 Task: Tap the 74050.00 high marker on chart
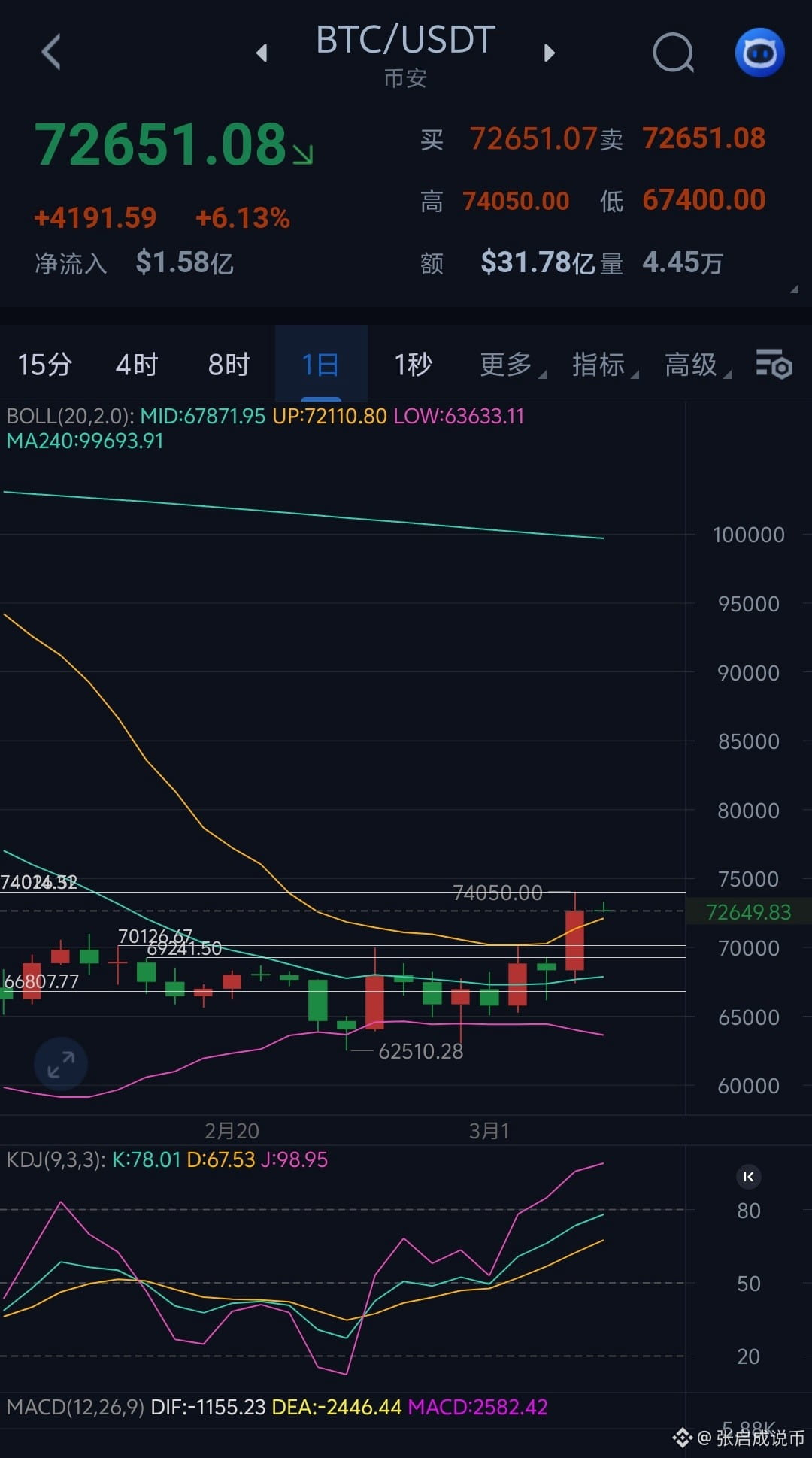tap(498, 893)
